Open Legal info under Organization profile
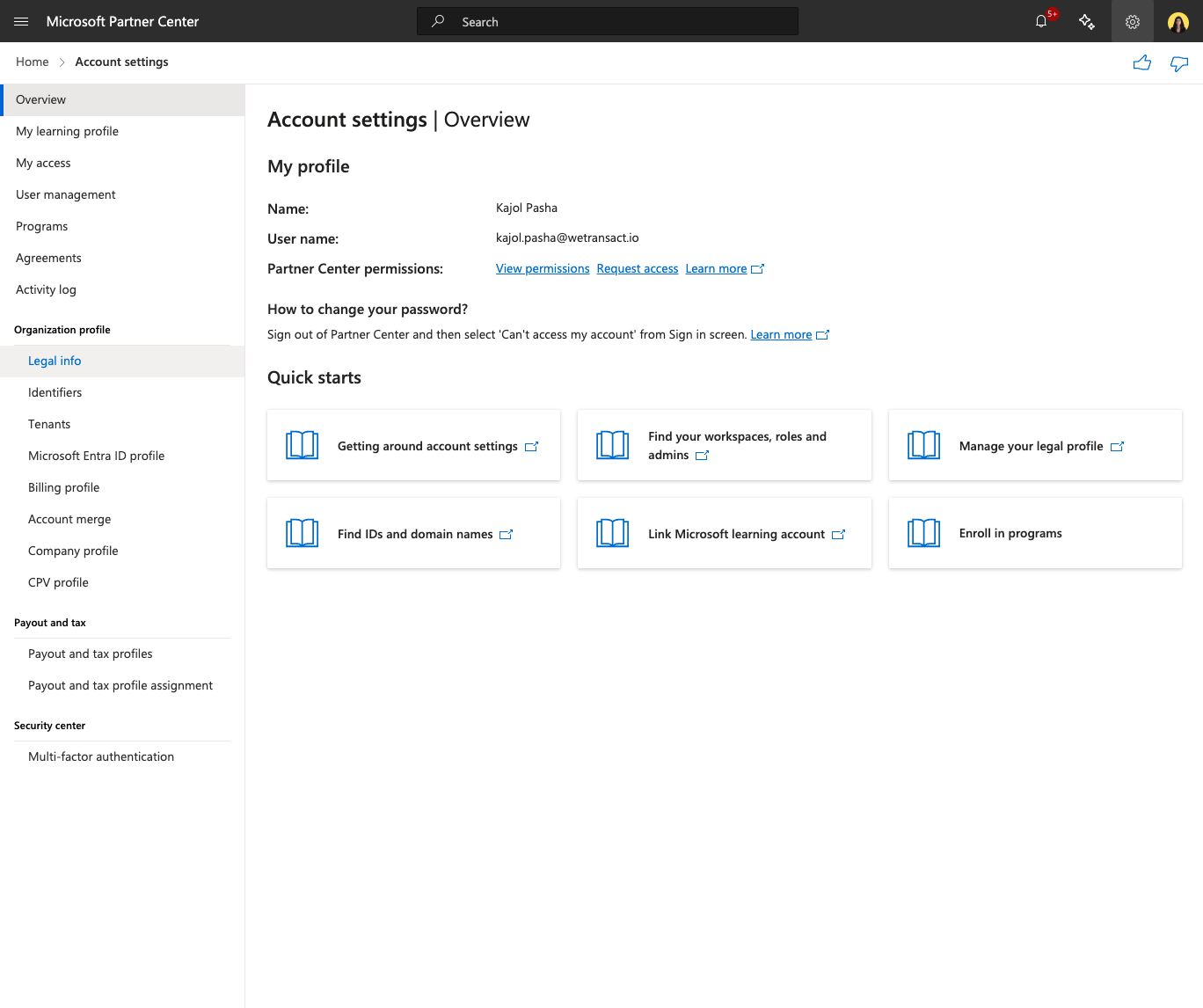Viewport: 1203px width, 1008px height. point(122,361)
